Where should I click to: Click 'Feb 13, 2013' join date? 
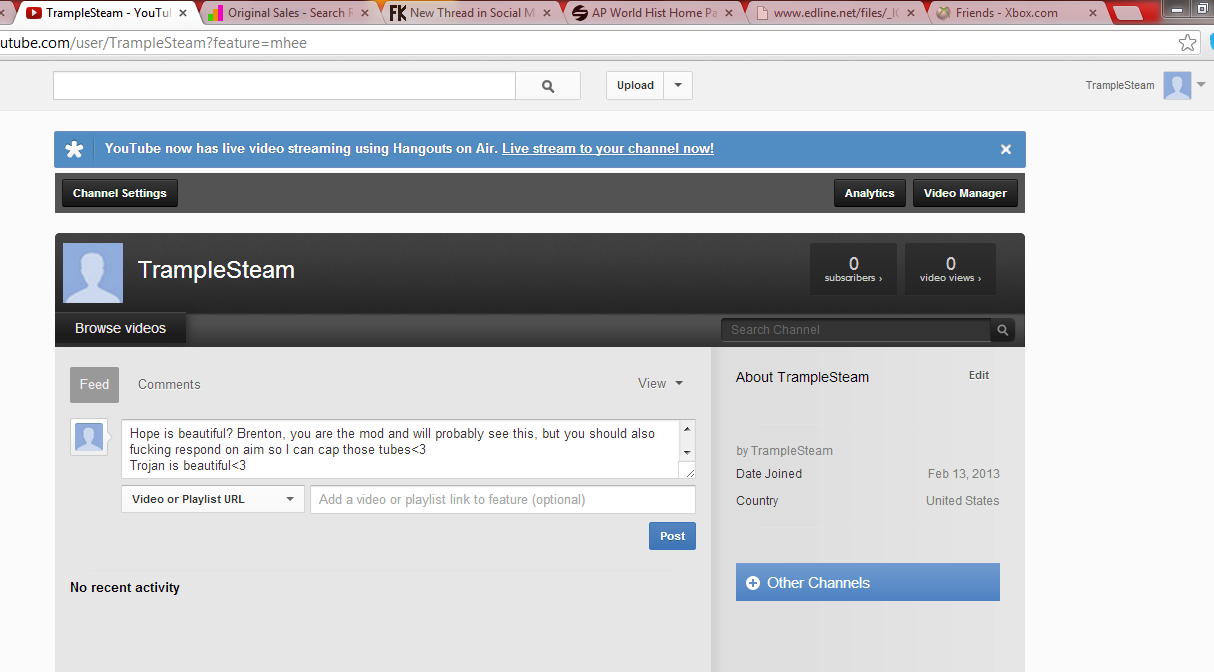click(x=964, y=474)
